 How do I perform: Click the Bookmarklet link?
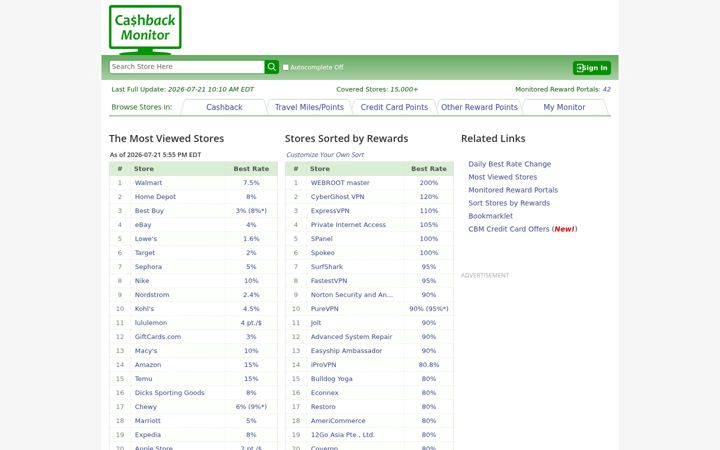click(490, 216)
